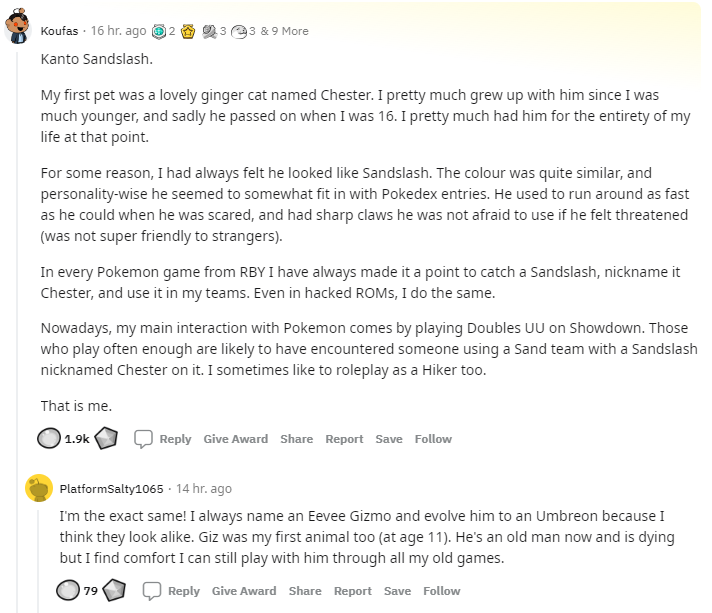Screen dimensions: 712x613
Task: Collapse PlatformSalty1065's reply thread line
Action: point(39,561)
